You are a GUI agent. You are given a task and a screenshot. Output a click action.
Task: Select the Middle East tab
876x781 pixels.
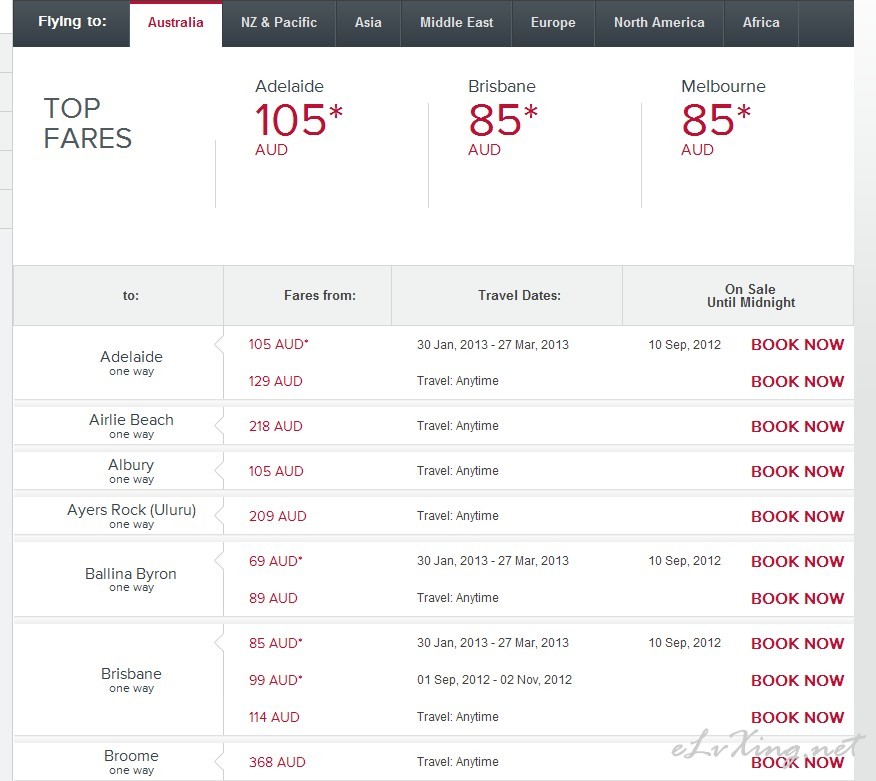pyautogui.click(x=456, y=23)
